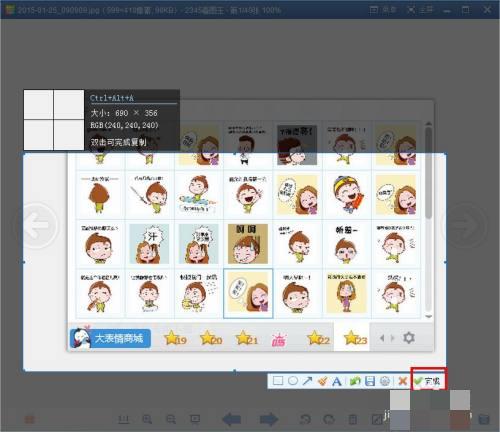500x432 pixels.
Task: Click the zoom out magnifier icon
Action: point(171,419)
